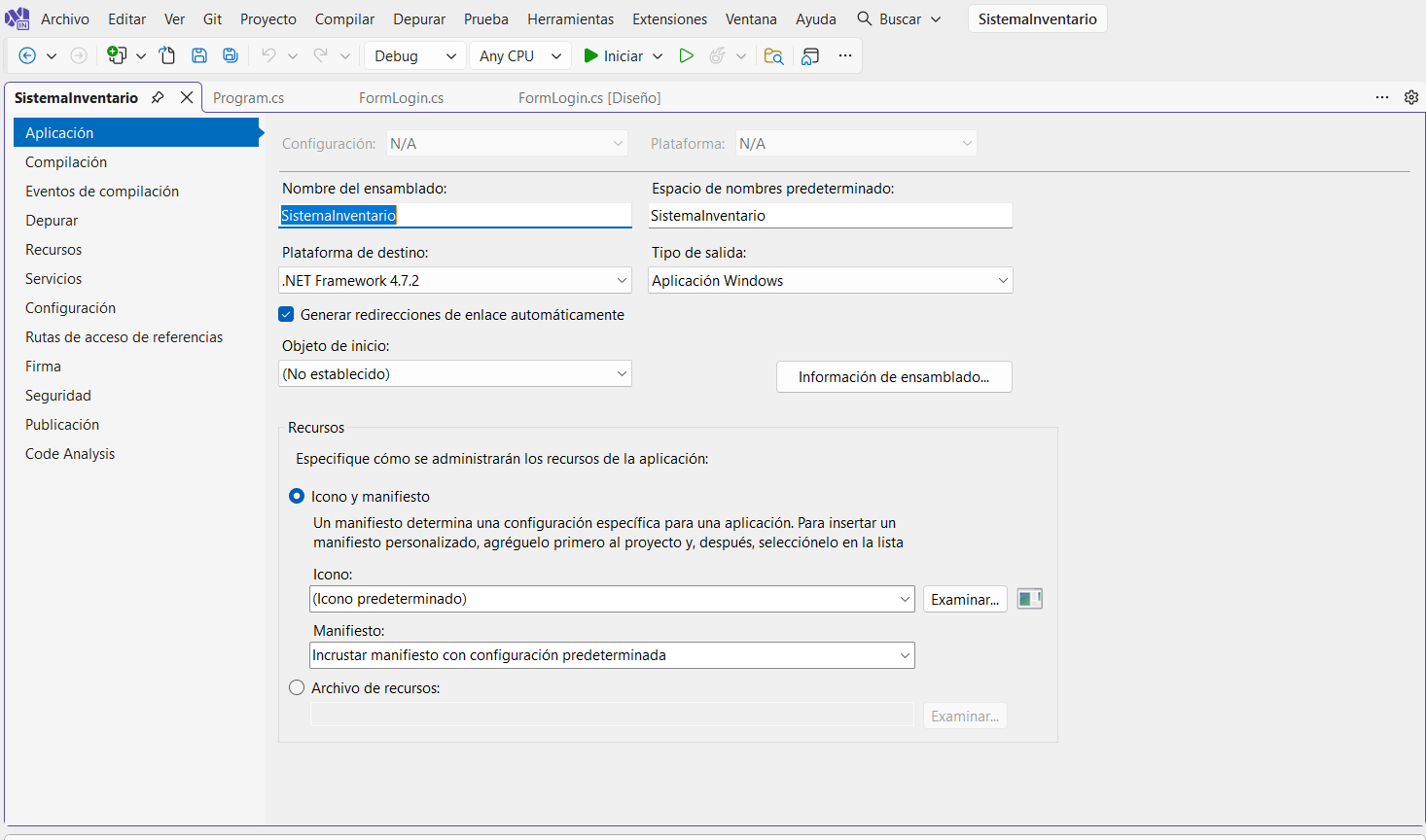Viewport: 1426px width, 840px height.
Task: Click the Save All icon
Action: [x=231, y=55]
